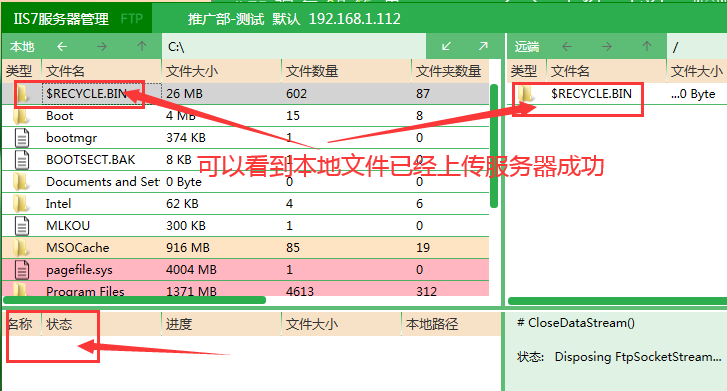
Task: Go up one level in remote panel
Action: point(647,46)
